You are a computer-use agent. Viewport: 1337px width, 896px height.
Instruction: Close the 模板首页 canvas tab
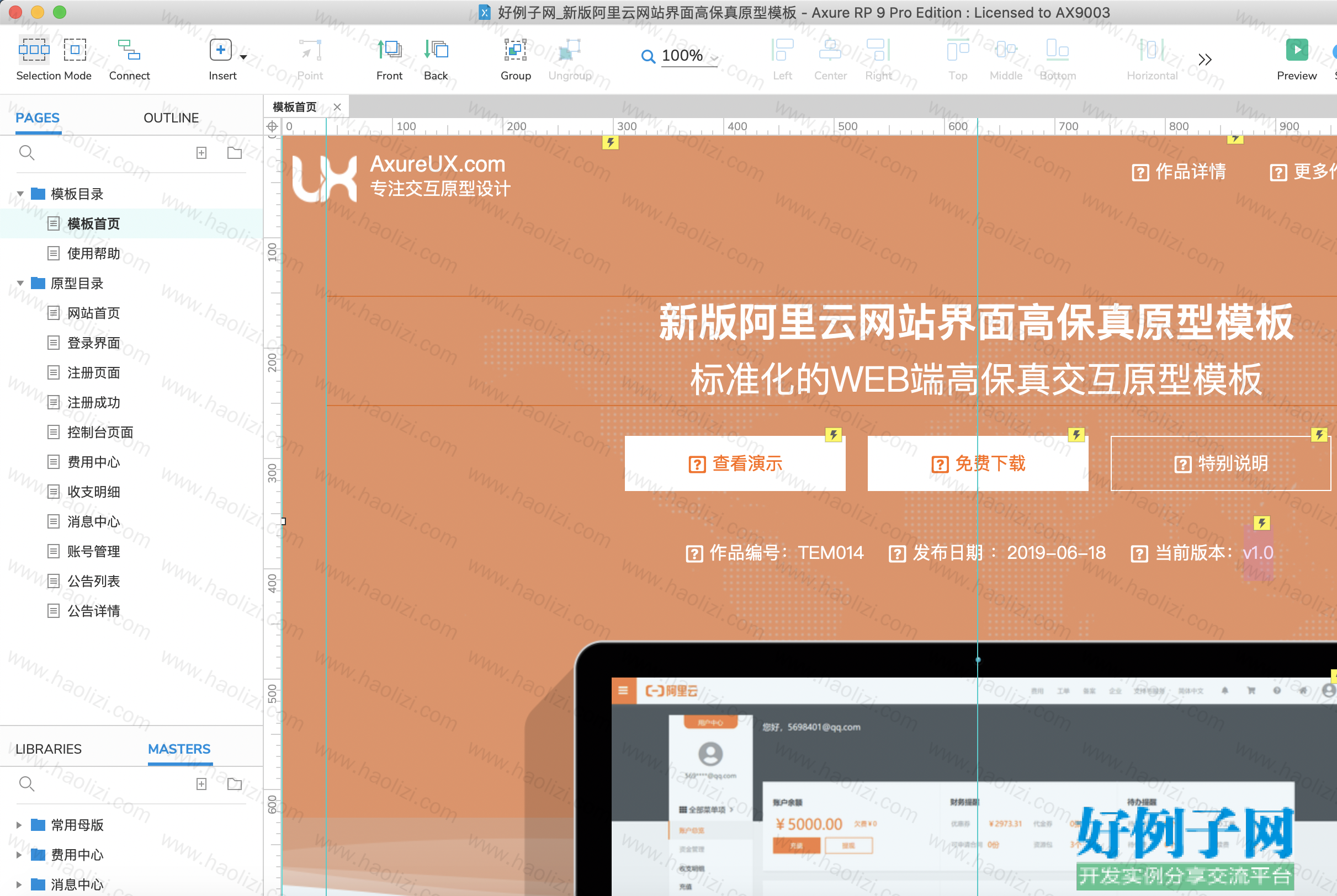pyautogui.click(x=337, y=107)
